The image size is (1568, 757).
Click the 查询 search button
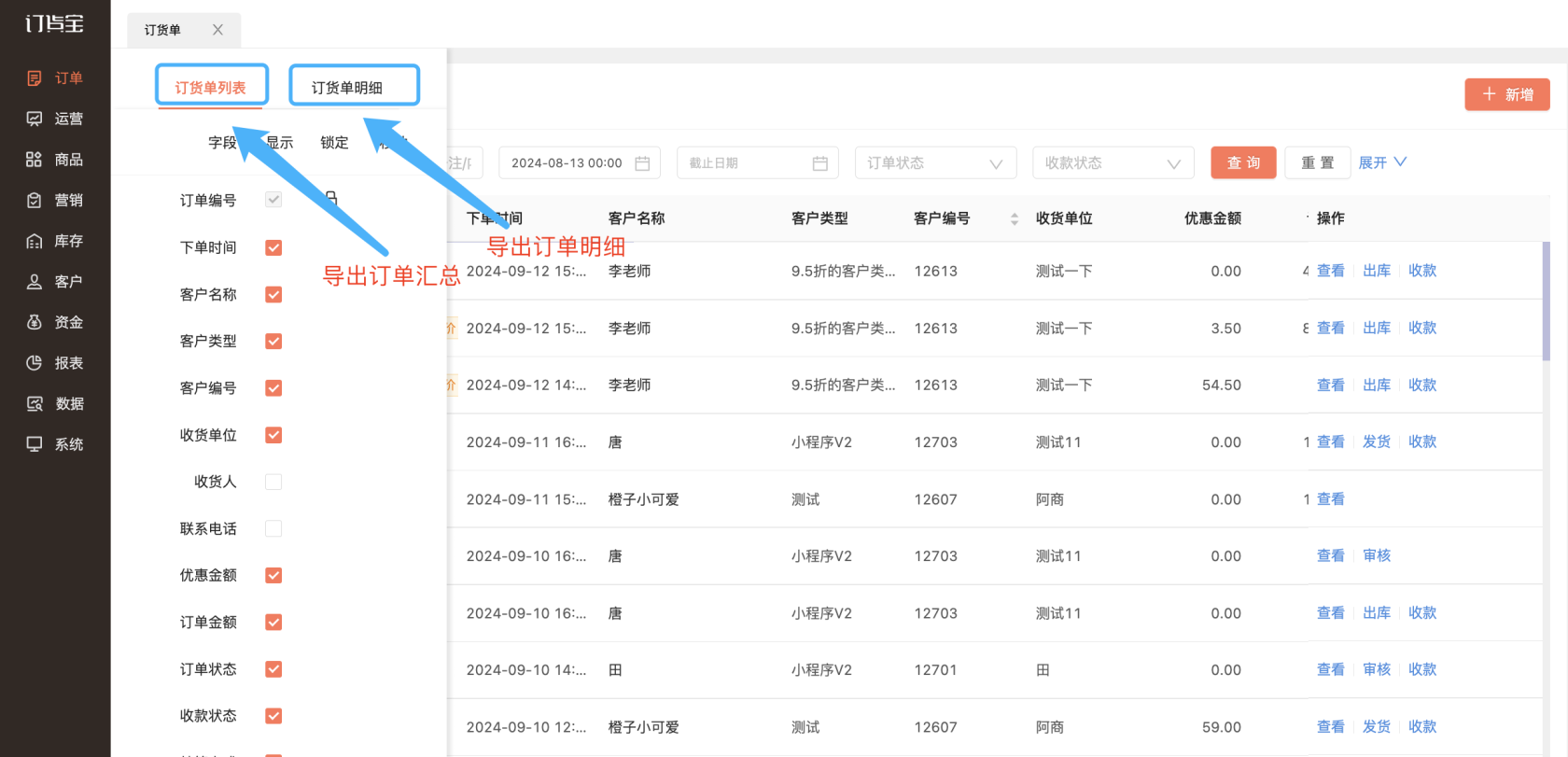1243,163
